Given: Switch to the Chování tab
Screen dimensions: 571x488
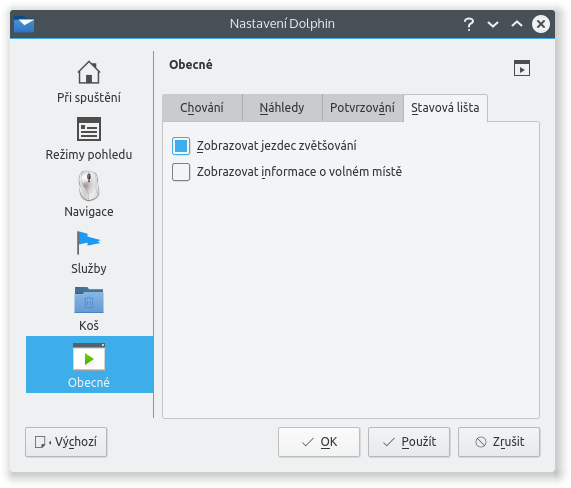Looking at the screenshot, I should pyautogui.click(x=202, y=108).
